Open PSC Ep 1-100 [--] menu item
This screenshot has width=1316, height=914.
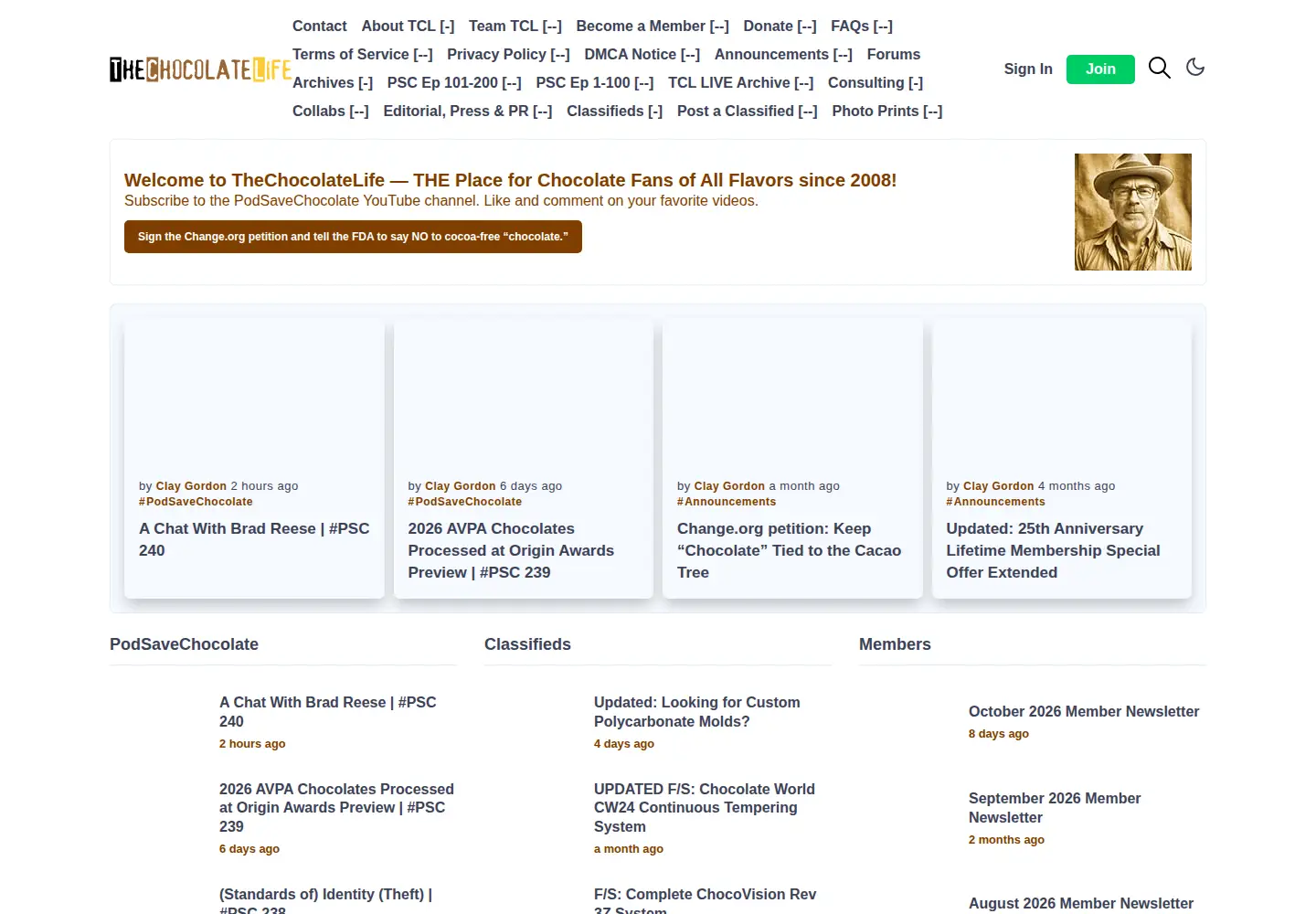click(595, 83)
